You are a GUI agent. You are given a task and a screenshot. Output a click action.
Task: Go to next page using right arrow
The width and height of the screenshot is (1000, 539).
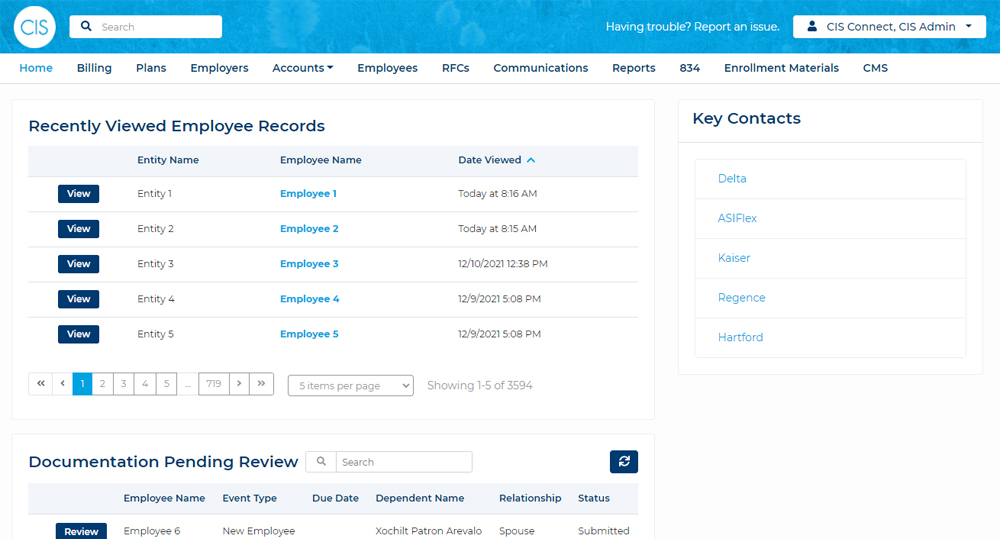239,384
